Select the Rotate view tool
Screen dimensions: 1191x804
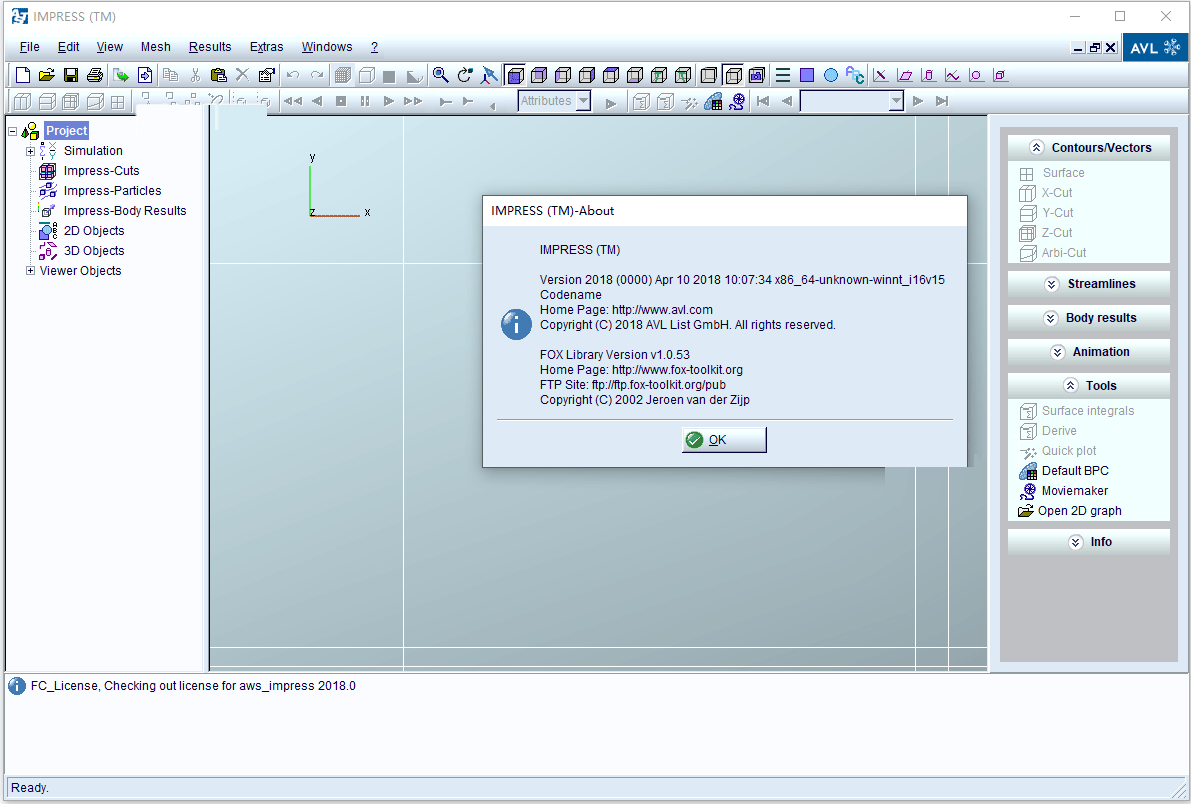[465, 75]
